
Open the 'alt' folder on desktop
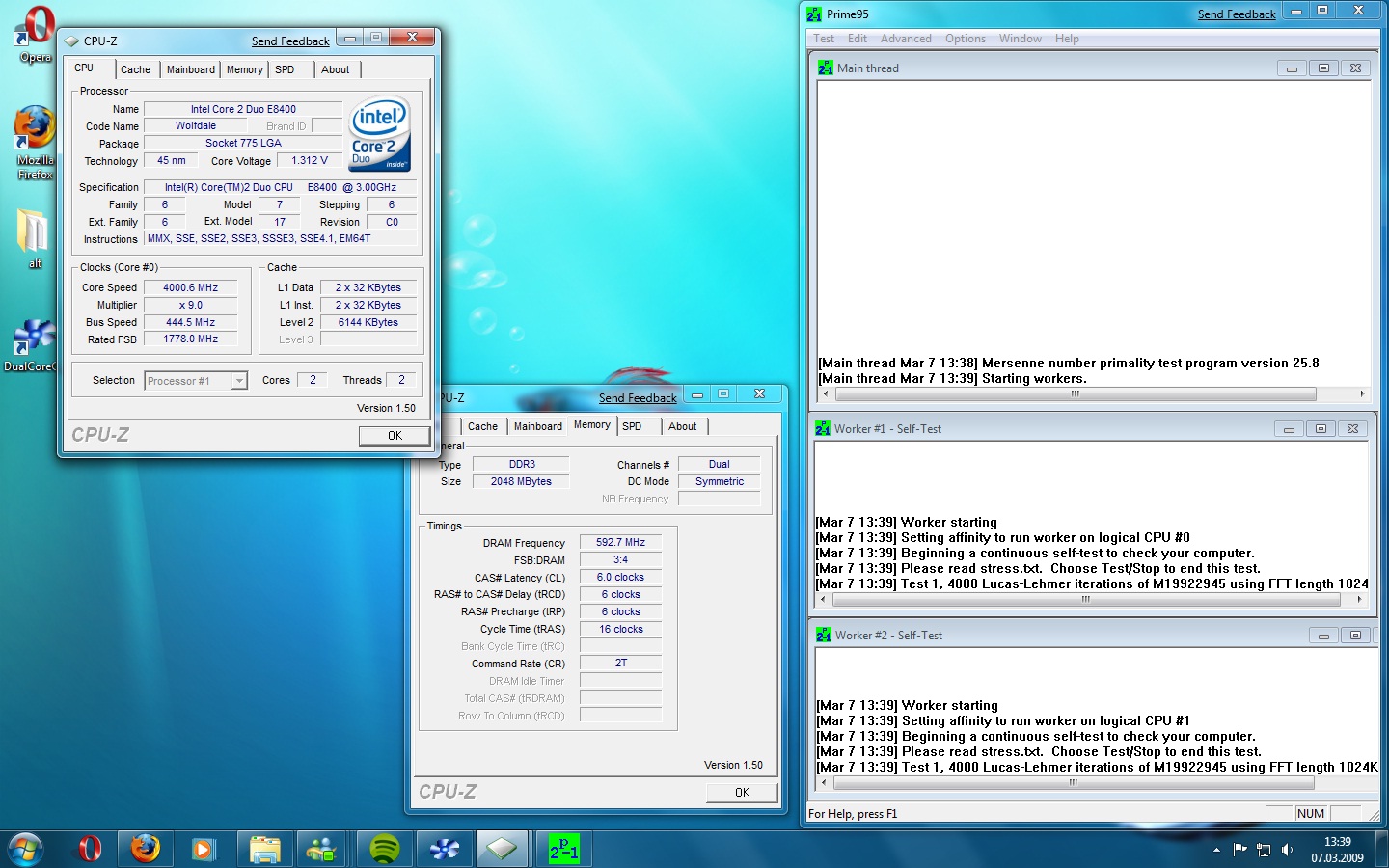pyautogui.click(x=35, y=238)
